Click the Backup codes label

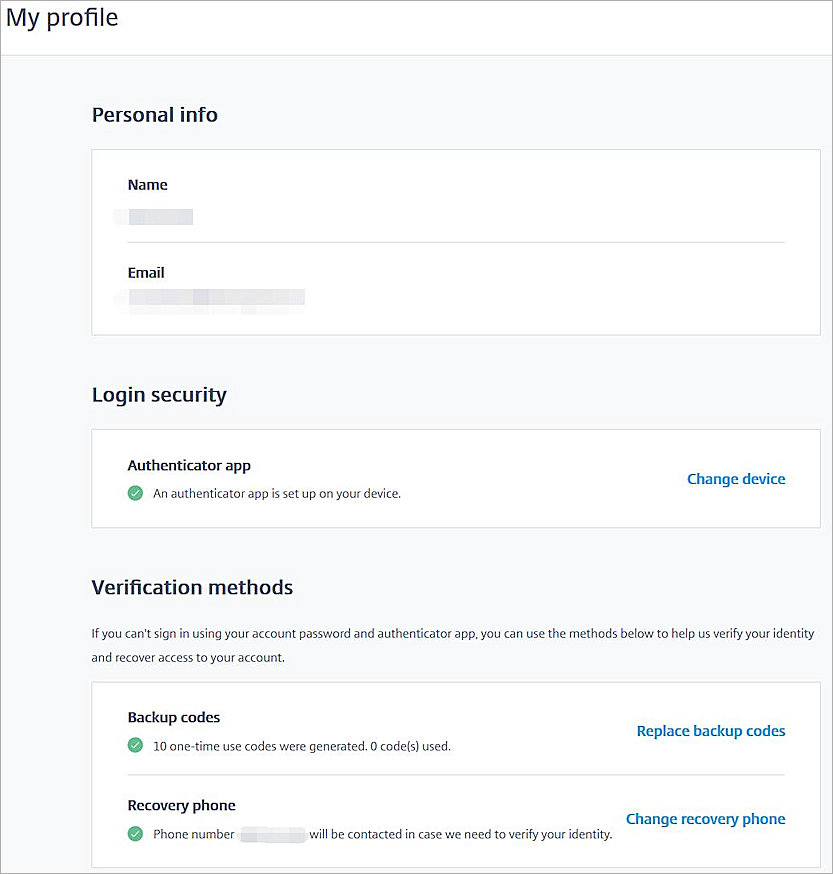[174, 718]
